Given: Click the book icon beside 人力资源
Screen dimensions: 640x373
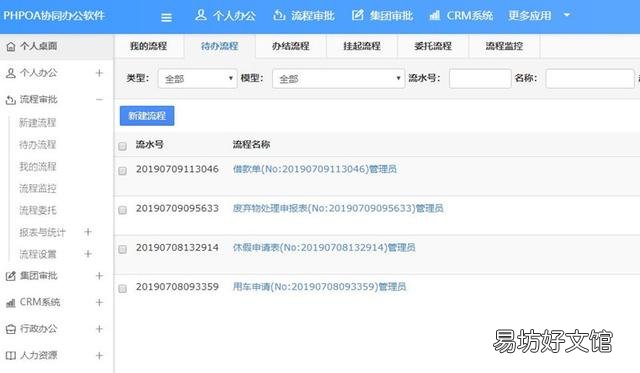Looking at the screenshot, I should pyautogui.click(x=11, y=355).
